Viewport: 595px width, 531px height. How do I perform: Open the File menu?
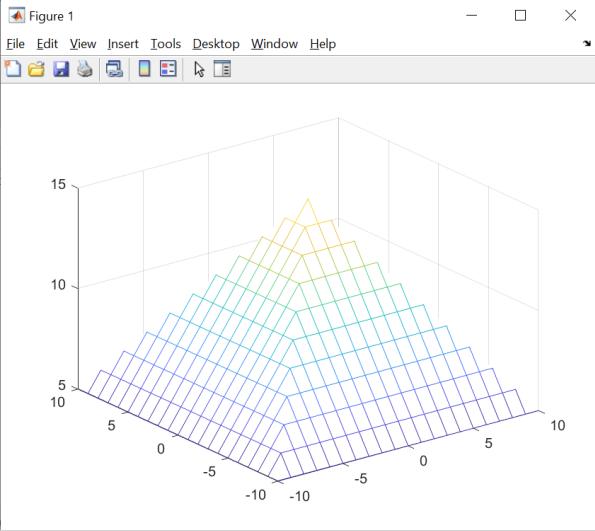point(16,44)
